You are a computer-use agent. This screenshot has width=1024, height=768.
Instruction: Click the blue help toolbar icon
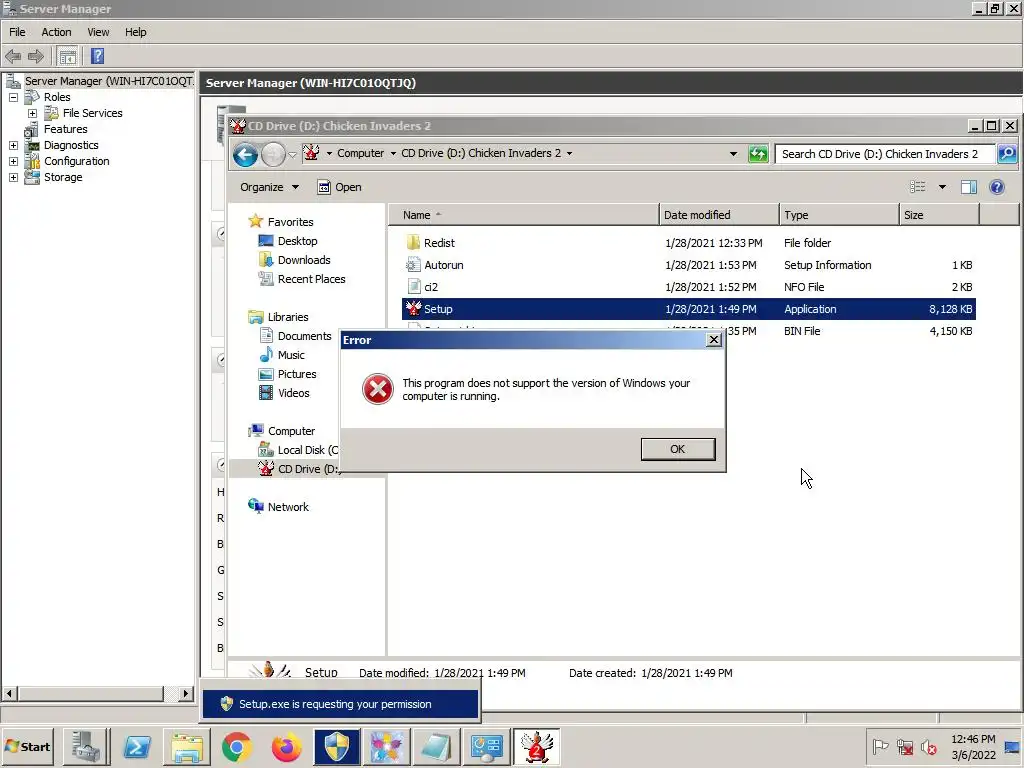click(97, 57)
